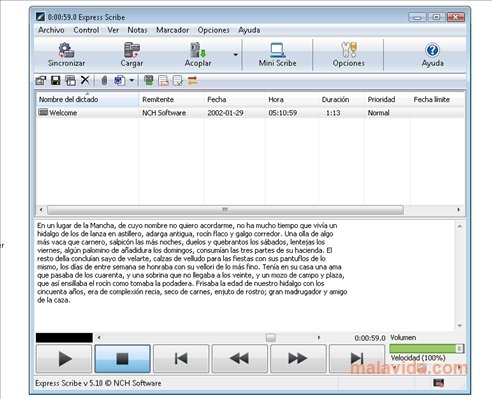This screenshot has height=399, width=492.
Task: Click dictation list scroll left arrow
Action: 41,210
